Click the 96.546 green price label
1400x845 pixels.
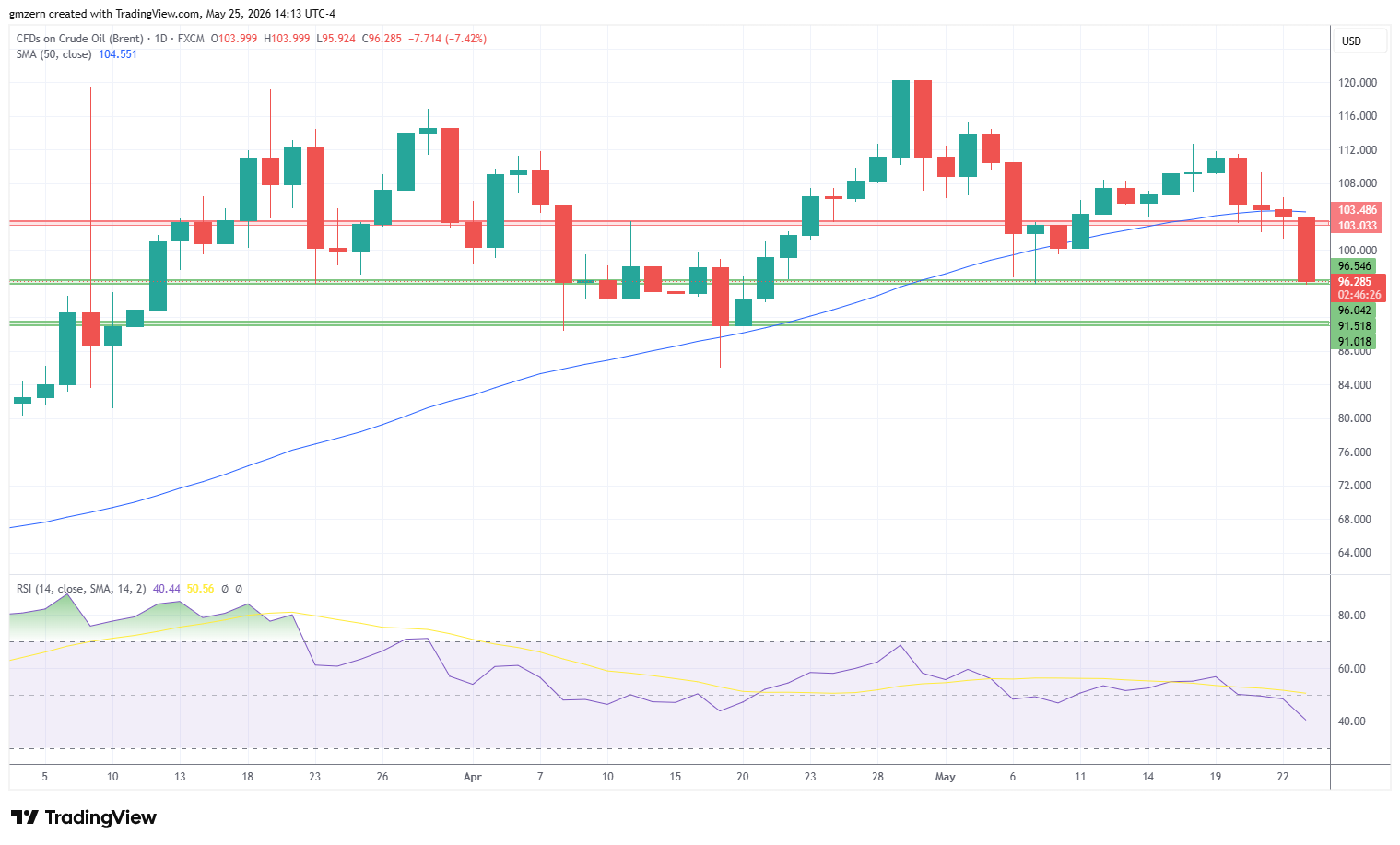click(1355, 266)
